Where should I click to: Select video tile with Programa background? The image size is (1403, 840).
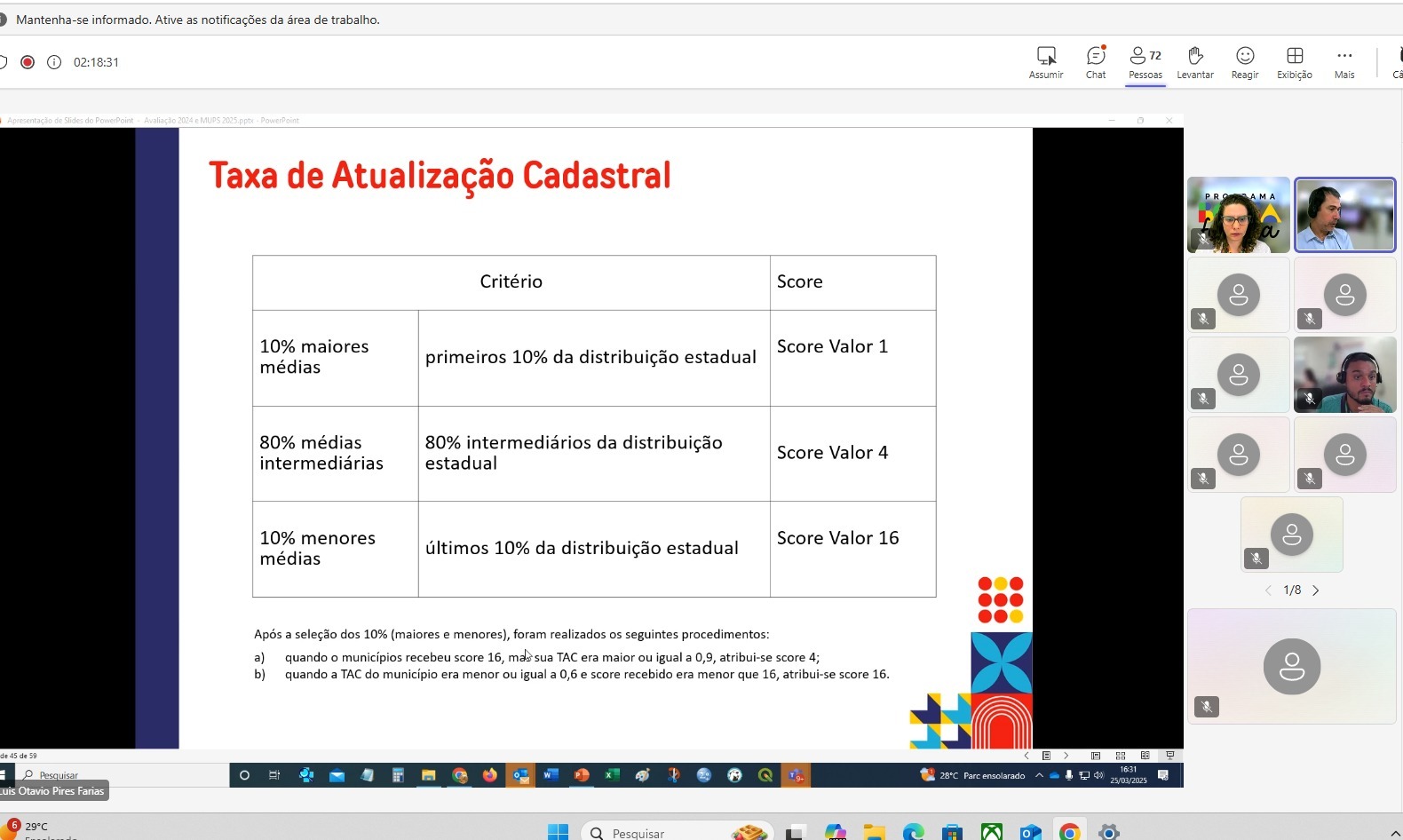[x=1238, y=215]
